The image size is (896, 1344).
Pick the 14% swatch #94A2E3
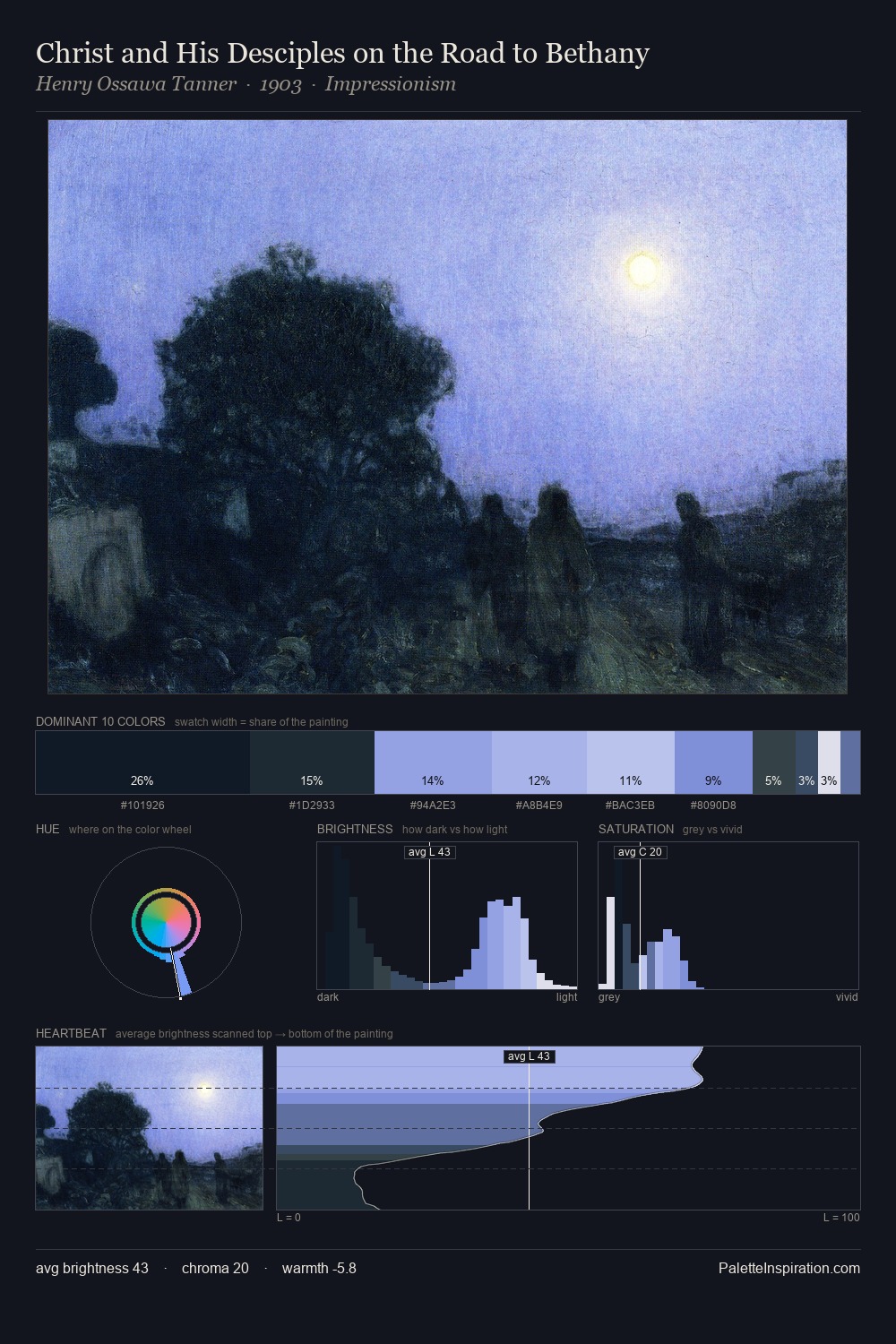click(x=433, y=762)
